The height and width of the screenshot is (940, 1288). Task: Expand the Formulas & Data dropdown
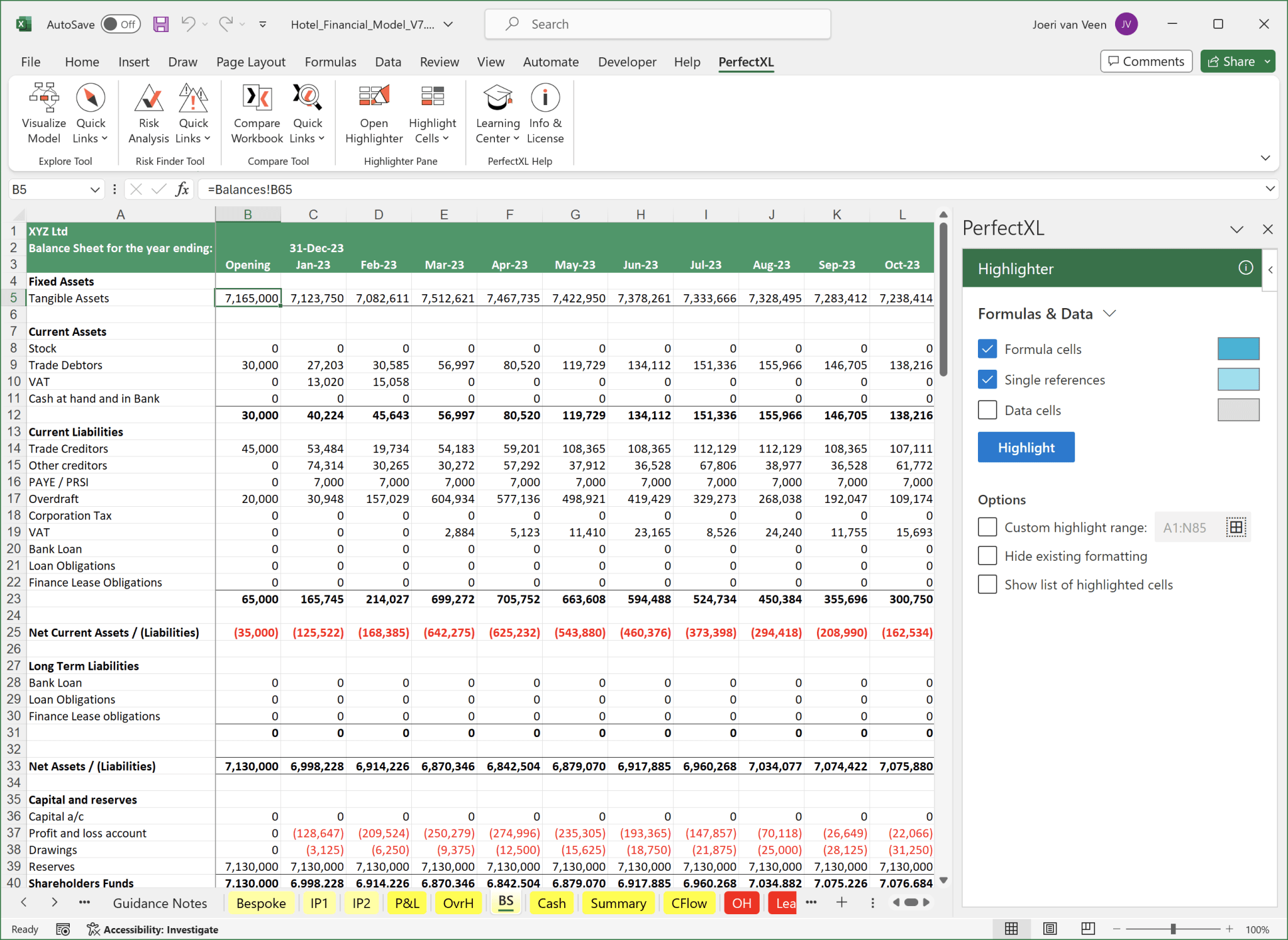tap(1109, 314)
